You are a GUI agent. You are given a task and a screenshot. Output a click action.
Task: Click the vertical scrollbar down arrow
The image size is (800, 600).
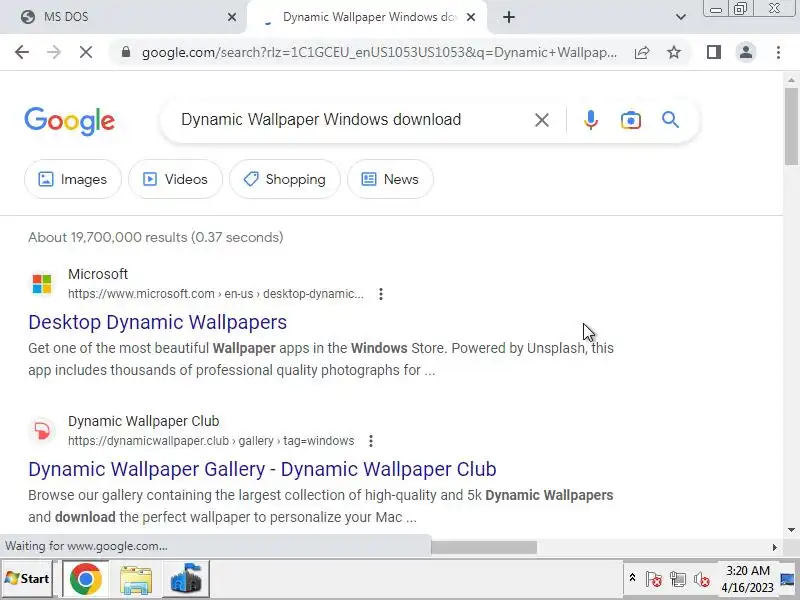791,530
